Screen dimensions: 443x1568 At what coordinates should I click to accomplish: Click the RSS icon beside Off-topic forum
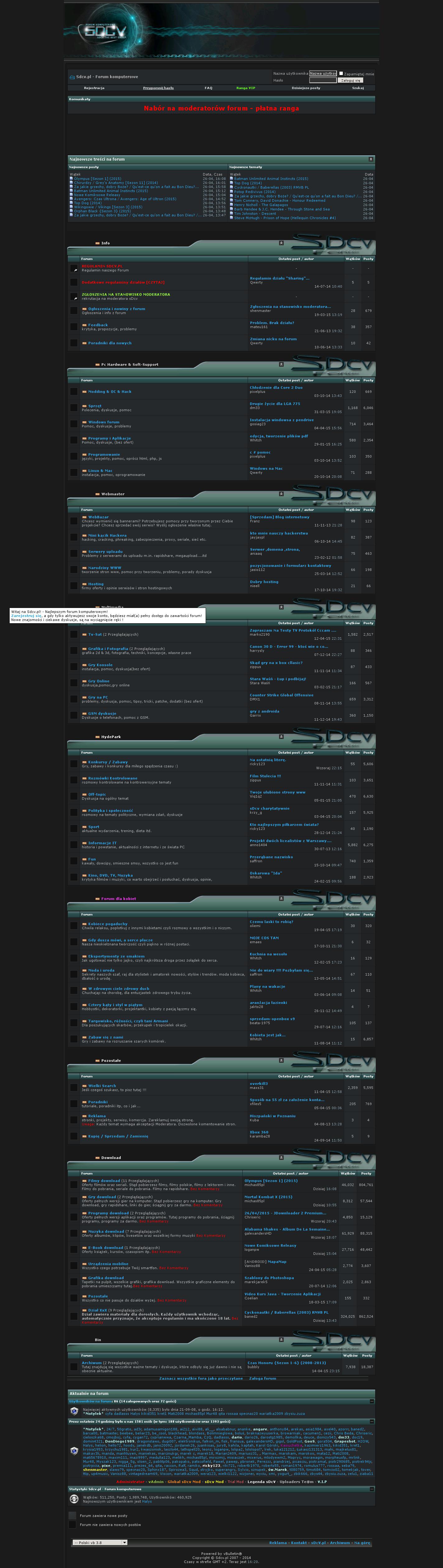click(x=85, y=794)
